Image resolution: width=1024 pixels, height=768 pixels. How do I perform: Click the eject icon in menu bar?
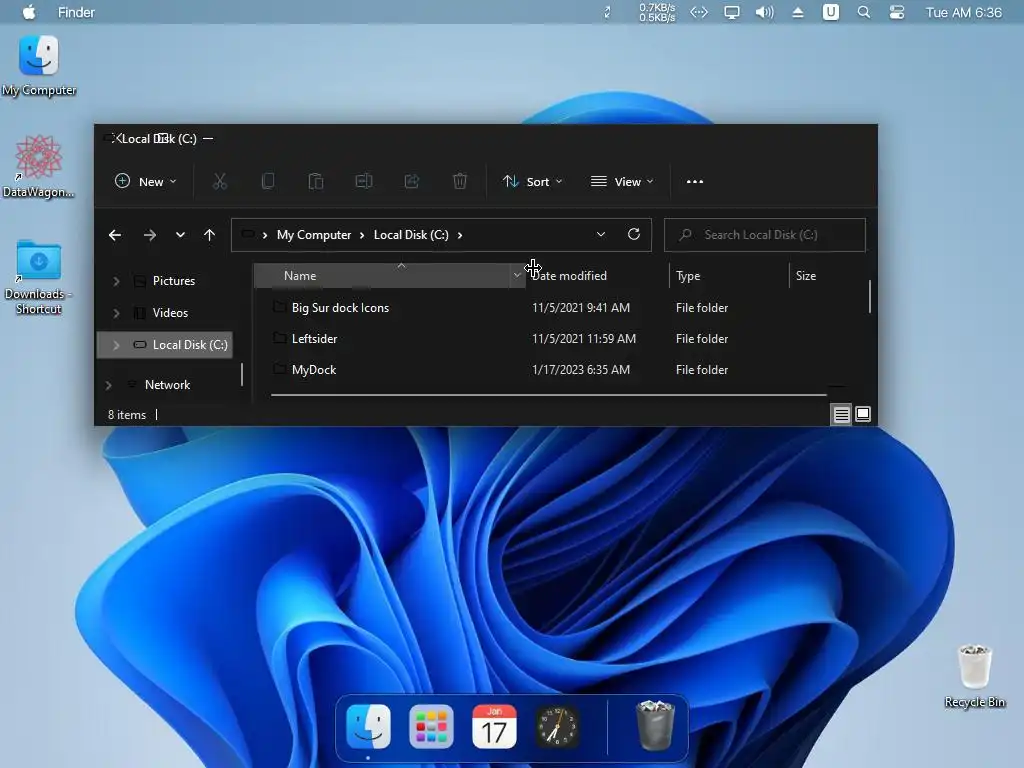point(797,12)
